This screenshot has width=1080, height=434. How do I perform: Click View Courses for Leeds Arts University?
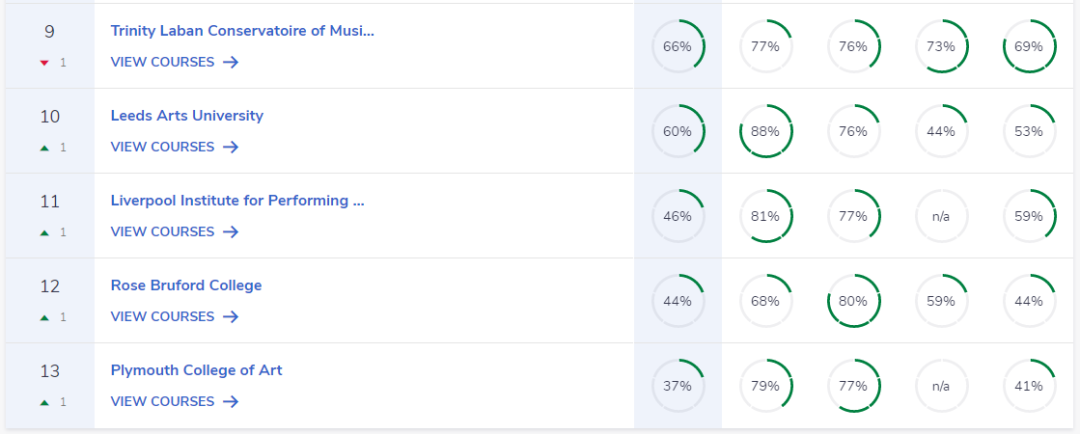pos(163,147)
